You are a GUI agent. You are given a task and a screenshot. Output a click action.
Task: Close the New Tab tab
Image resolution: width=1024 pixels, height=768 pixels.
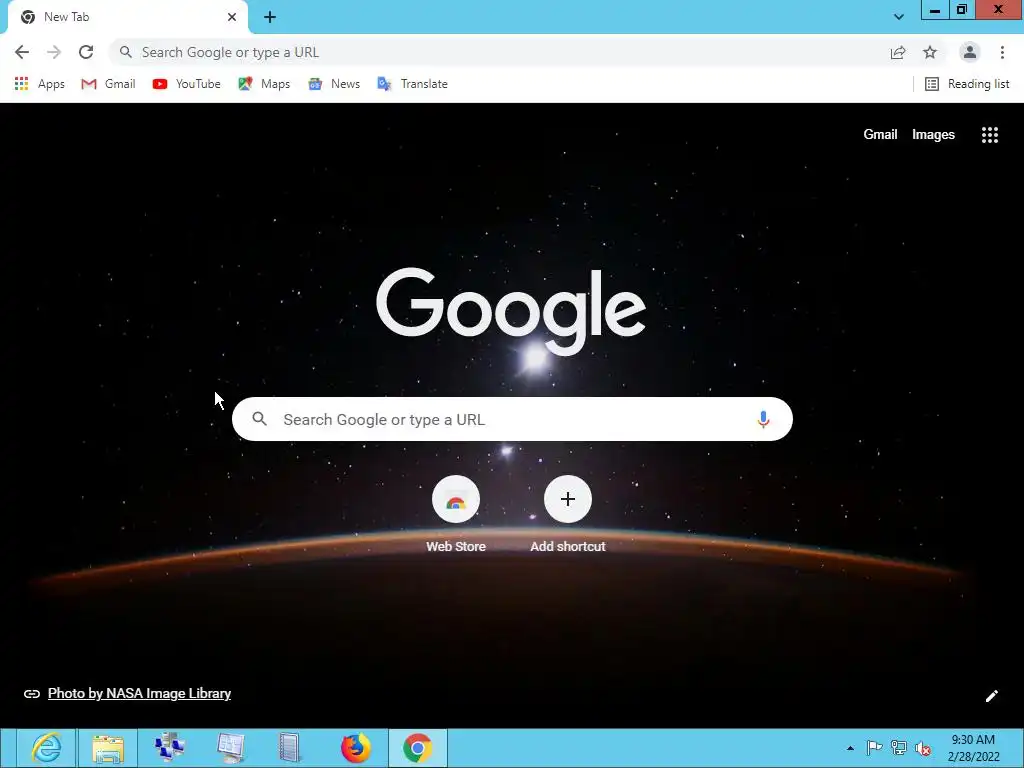coord(232,17)
